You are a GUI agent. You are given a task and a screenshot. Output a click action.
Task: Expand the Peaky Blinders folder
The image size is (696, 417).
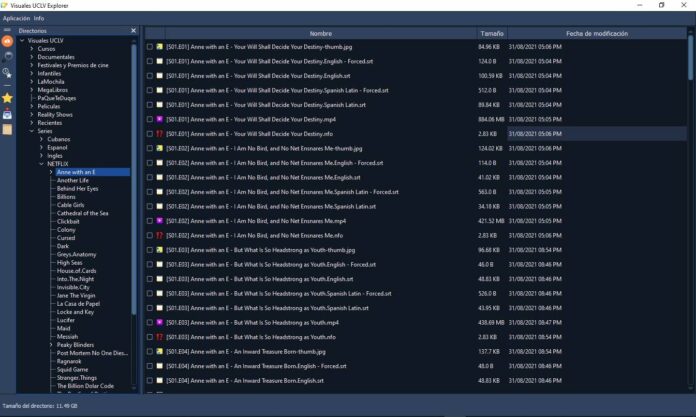pyautogui.click(x=51, y=345)
